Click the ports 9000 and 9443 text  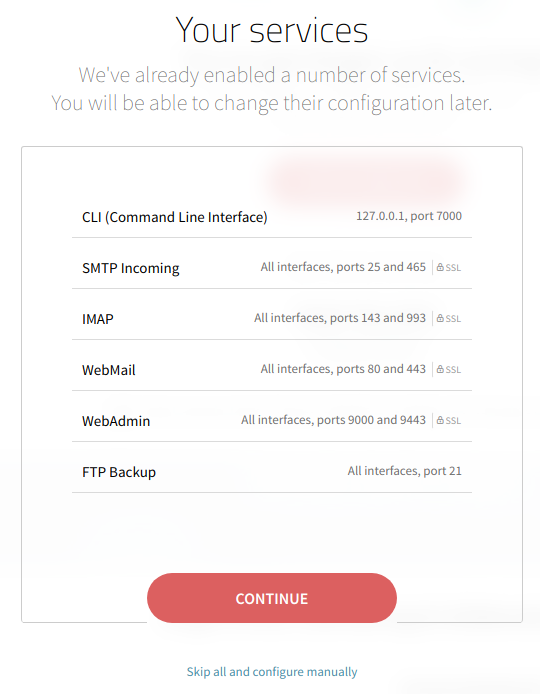point(371,420)
